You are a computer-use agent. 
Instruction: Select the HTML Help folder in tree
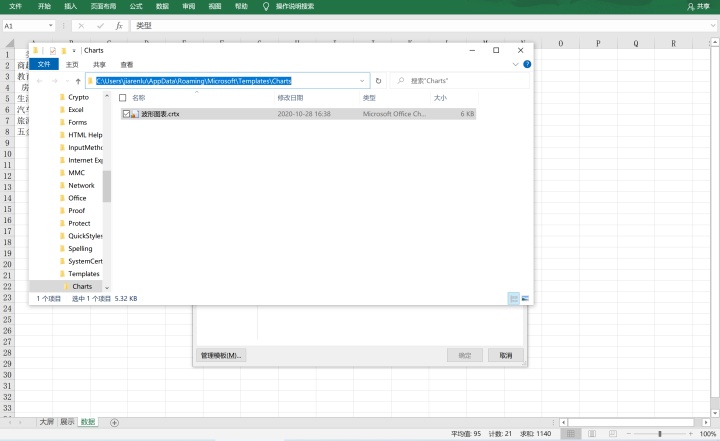(85, 135)
